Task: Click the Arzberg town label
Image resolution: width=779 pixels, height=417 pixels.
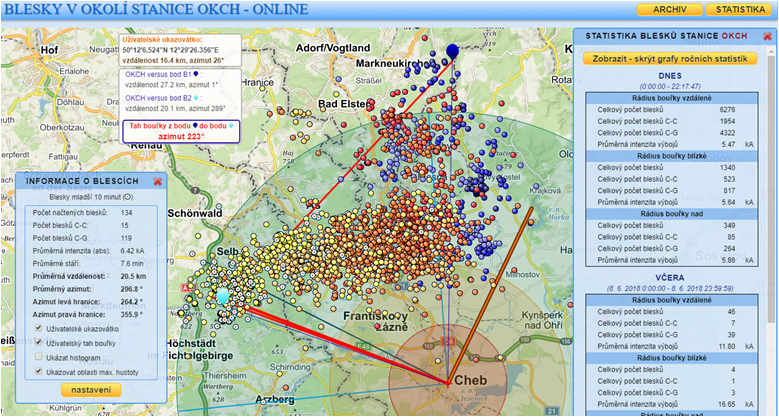Action: pos(275,399)
